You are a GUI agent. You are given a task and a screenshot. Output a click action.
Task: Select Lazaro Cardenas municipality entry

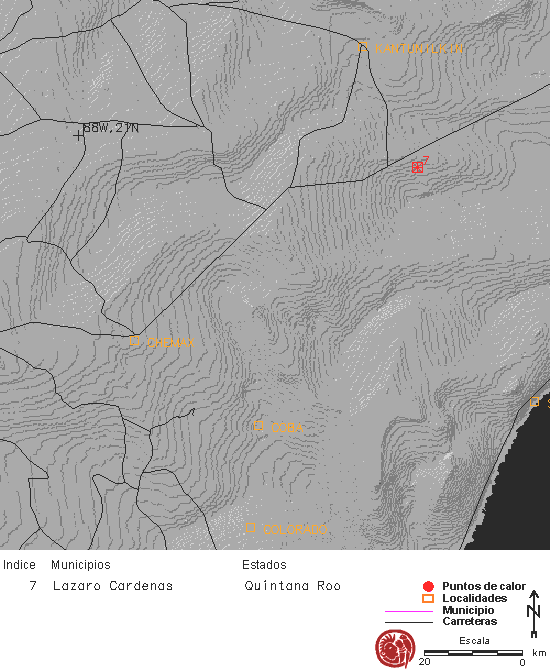(113, 585)
